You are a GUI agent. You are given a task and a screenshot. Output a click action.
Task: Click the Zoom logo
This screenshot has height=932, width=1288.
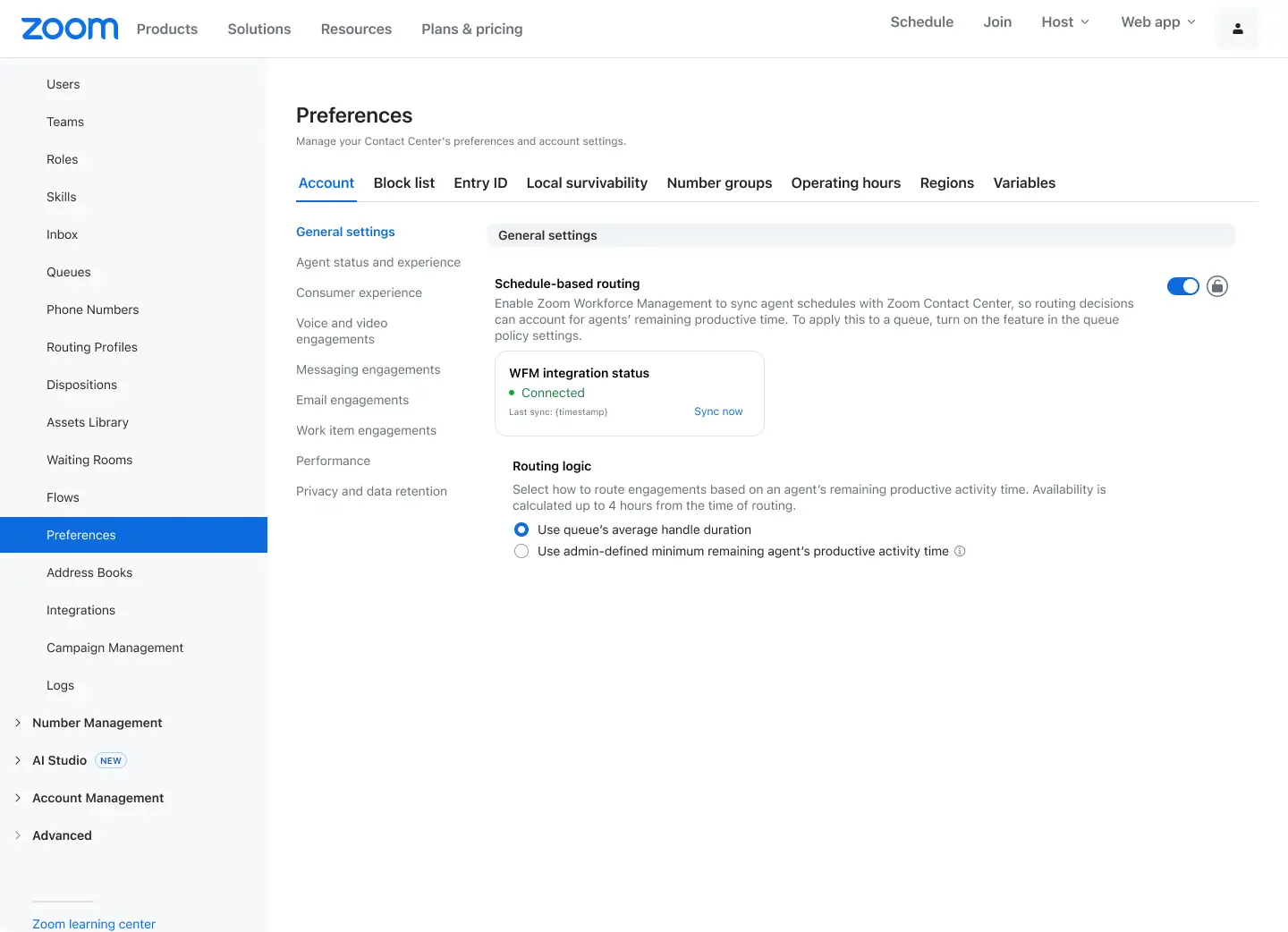[x=70, y=29]
